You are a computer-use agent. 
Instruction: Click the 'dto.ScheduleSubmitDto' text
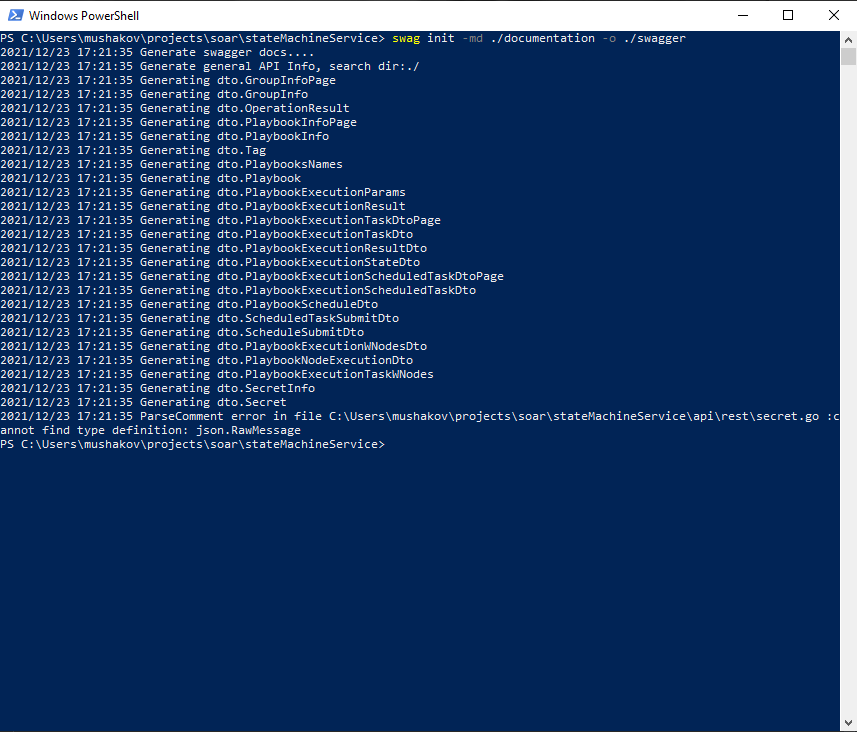[x=290, y=332]
